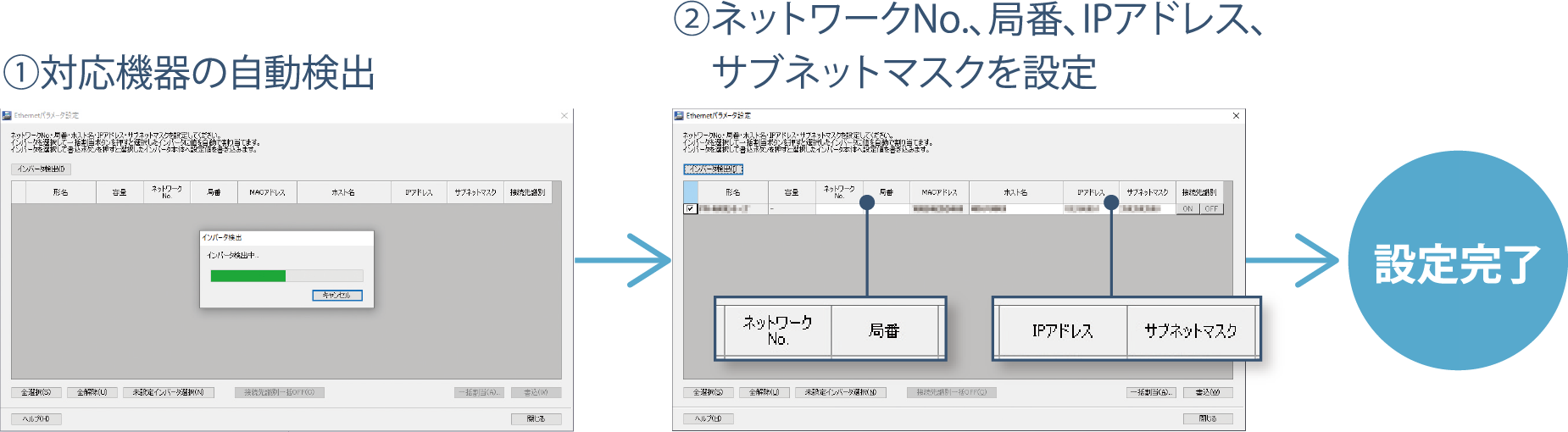Click the blue arrow between the two windows

point(622,260)
